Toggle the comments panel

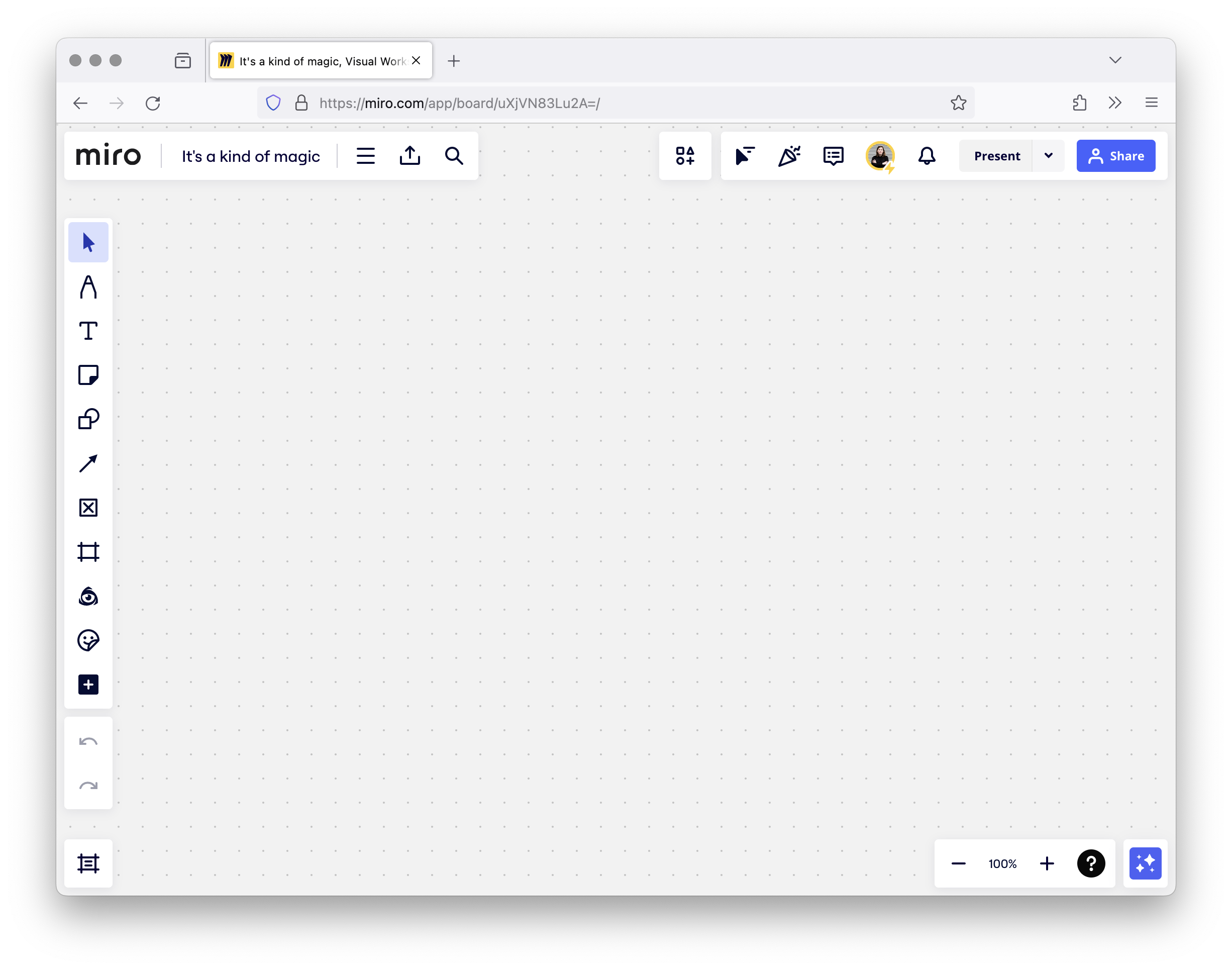(833, 156)
